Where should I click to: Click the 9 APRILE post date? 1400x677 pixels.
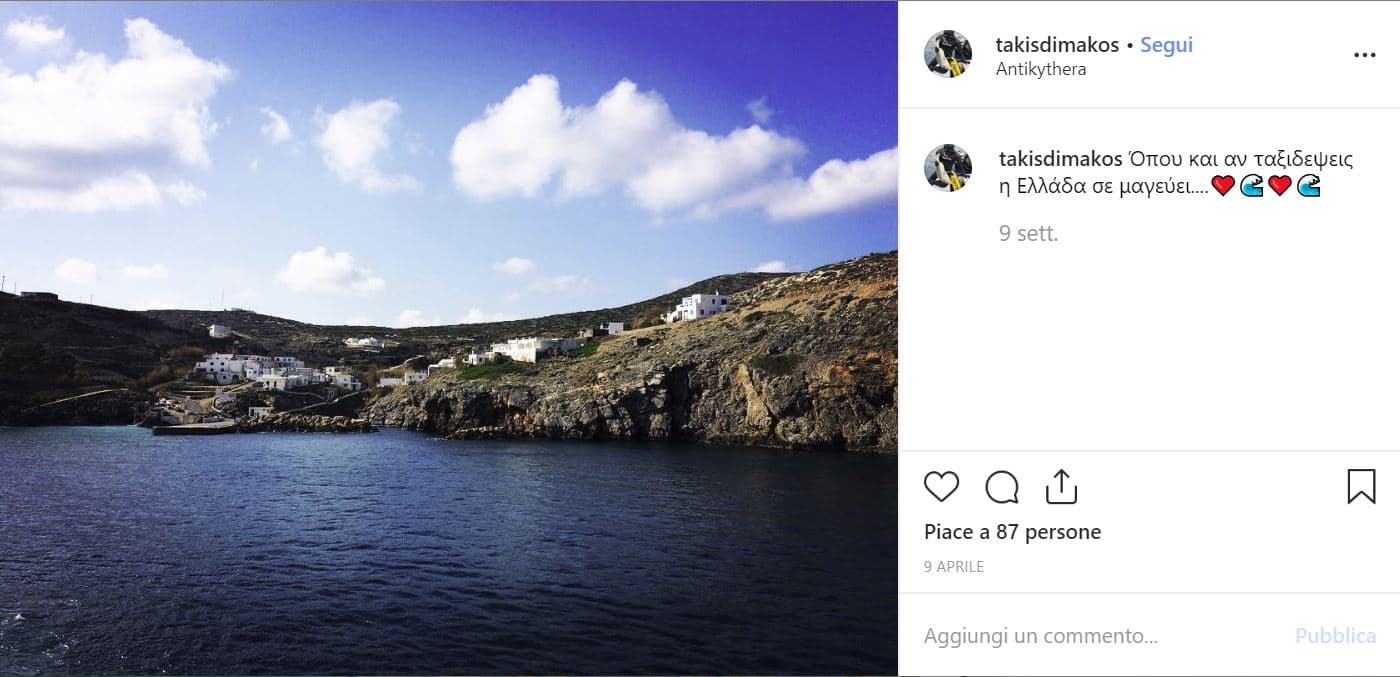[x=954, y=567]
